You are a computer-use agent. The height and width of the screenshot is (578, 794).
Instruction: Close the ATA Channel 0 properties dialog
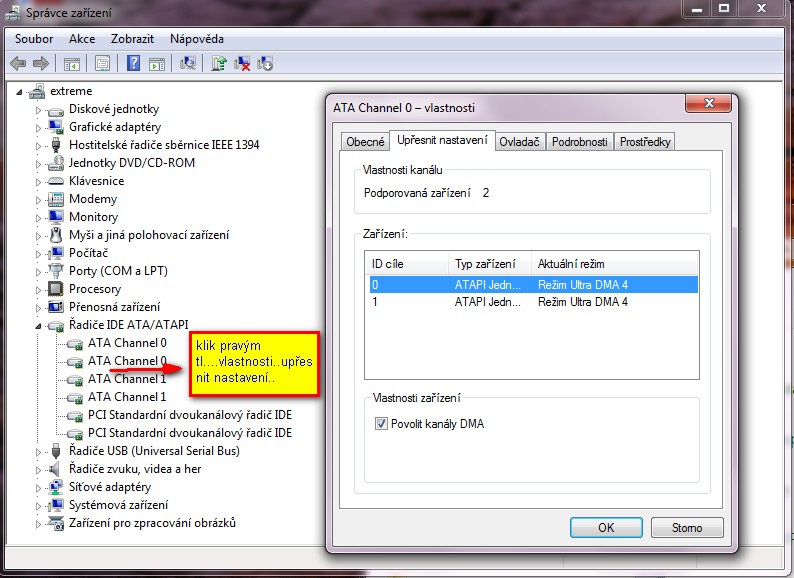[x=709, y=103]
